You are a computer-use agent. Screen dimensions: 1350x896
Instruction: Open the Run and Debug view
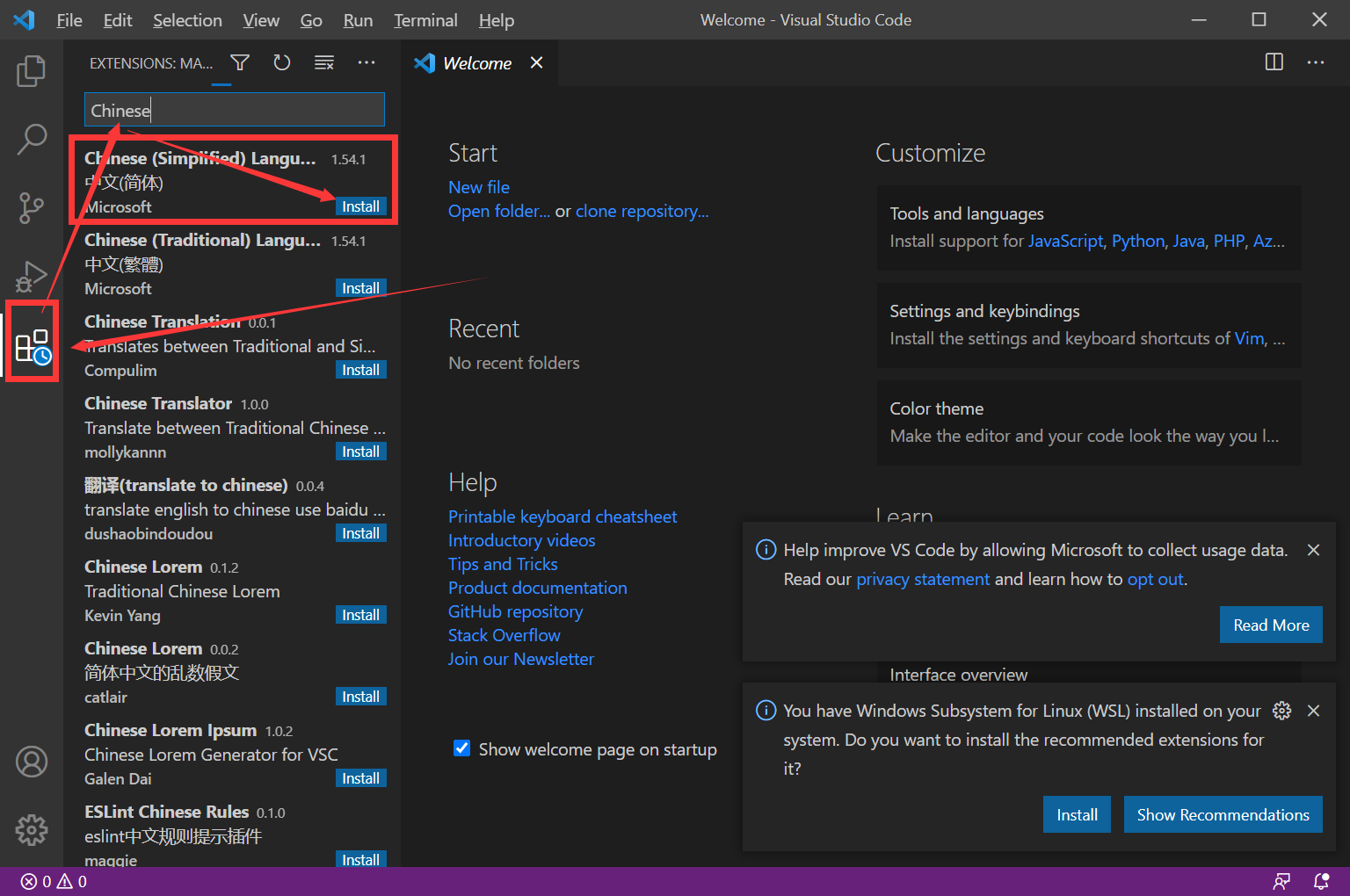(x=32, y=276)
